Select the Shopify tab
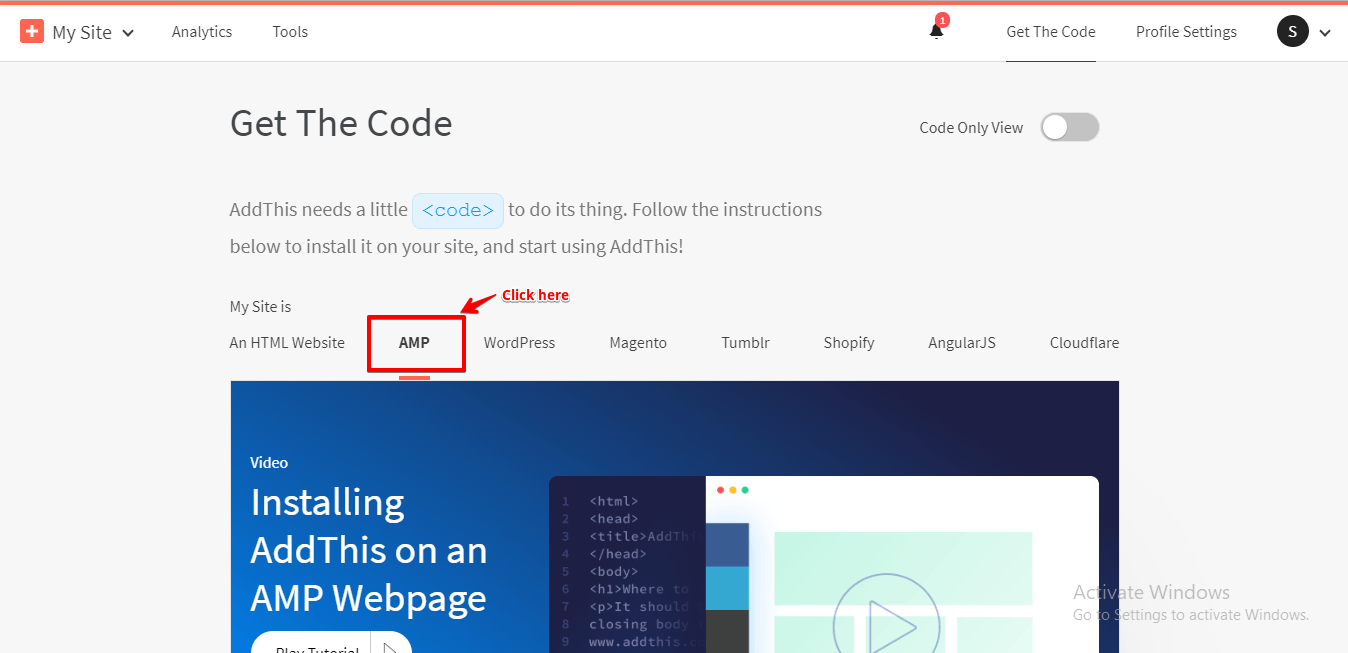1348x653 pixels. (x=849, y=343)
